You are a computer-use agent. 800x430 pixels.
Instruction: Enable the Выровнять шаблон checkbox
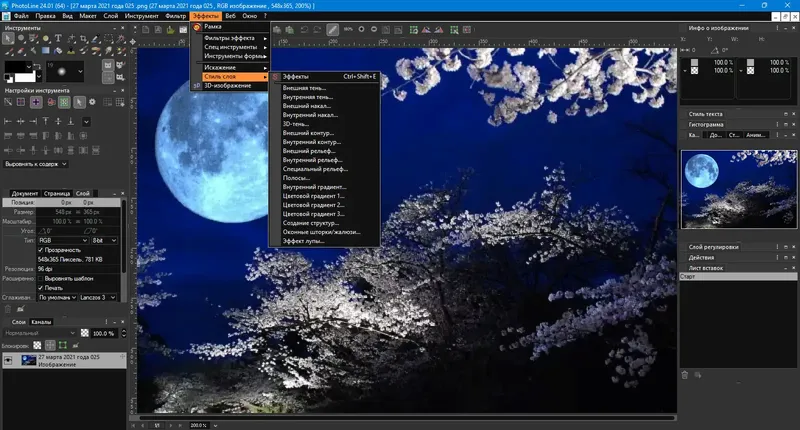click(40, 279)
